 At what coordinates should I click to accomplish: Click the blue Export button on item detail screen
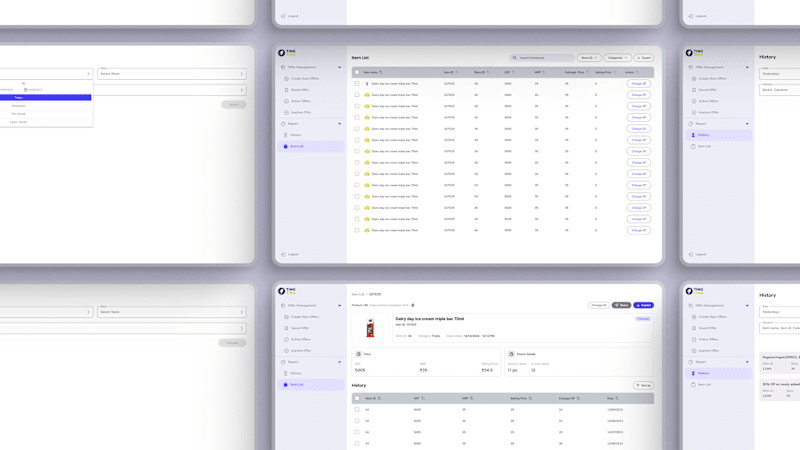643,305
